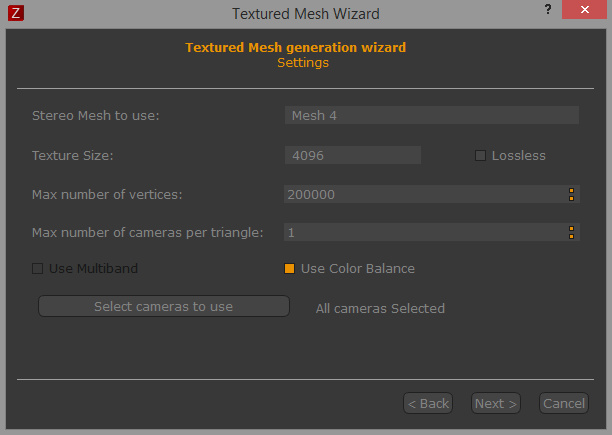The width and height of the screenshot is (612, 435).
Task: Close the Textured Mesh Wizard window
Action: click(x=584, y=9)
